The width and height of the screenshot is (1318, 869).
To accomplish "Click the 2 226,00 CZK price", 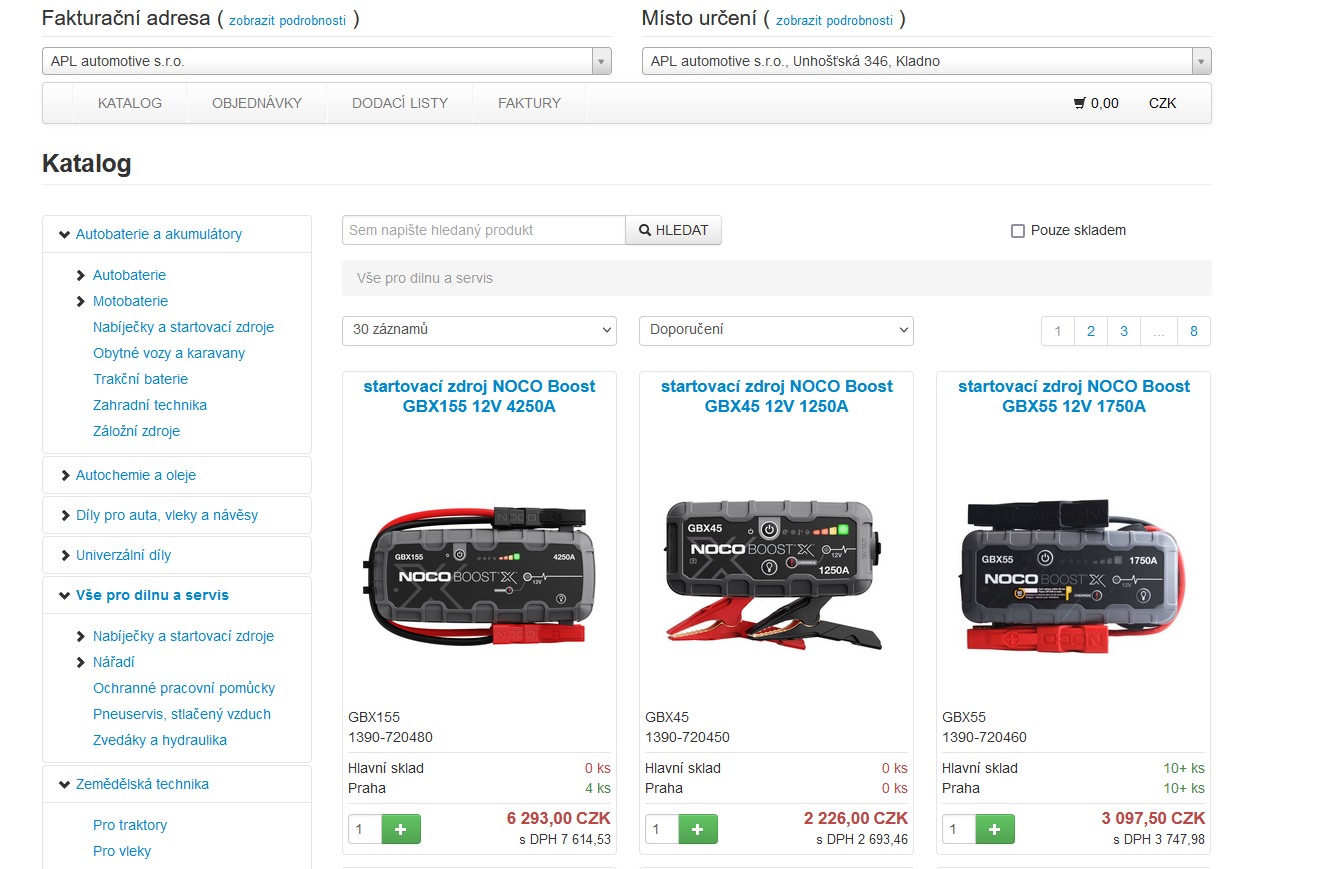I will point(856,818).
